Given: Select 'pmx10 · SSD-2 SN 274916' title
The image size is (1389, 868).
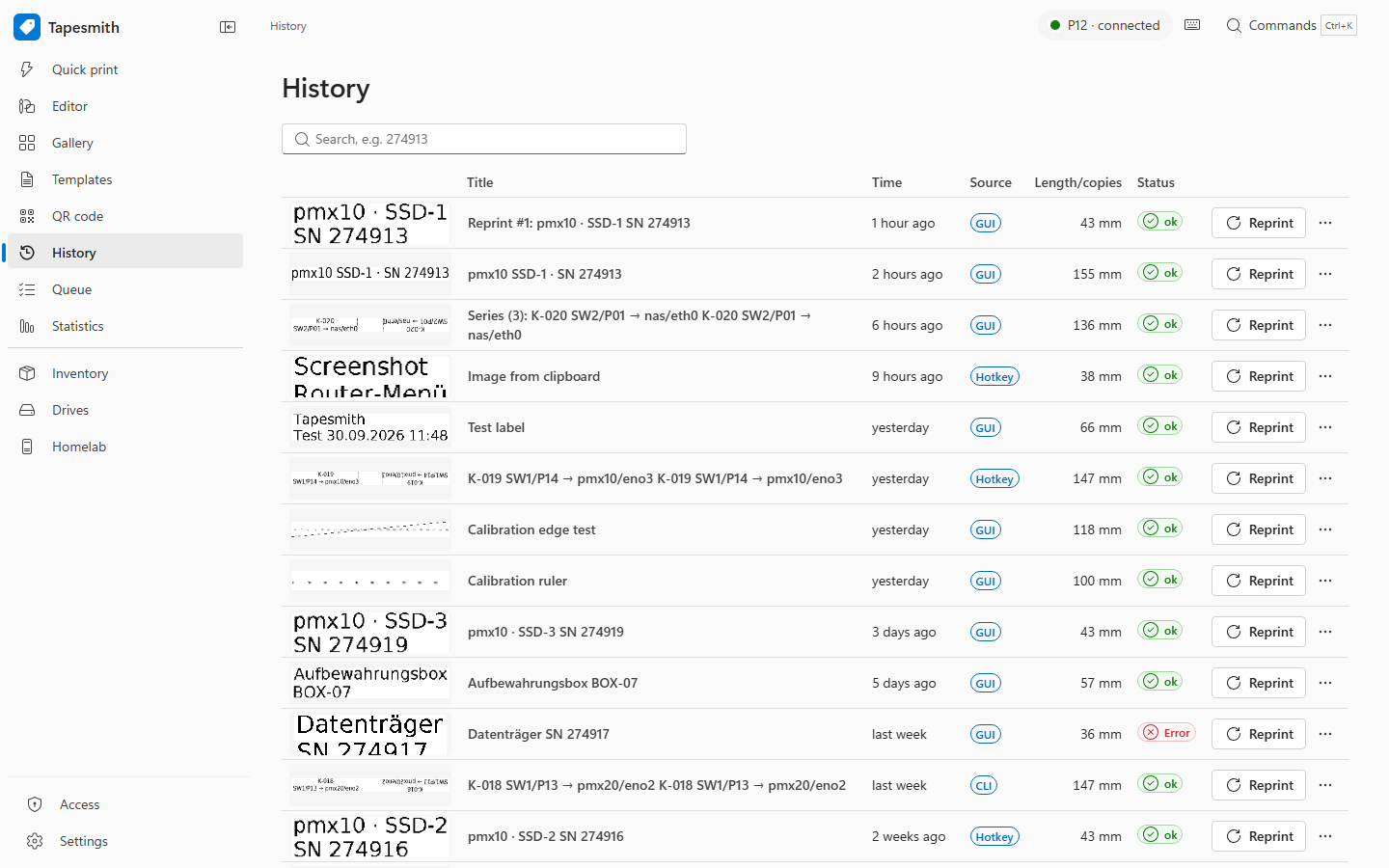Looking at the screenshot, I should (x=546, y=836).
